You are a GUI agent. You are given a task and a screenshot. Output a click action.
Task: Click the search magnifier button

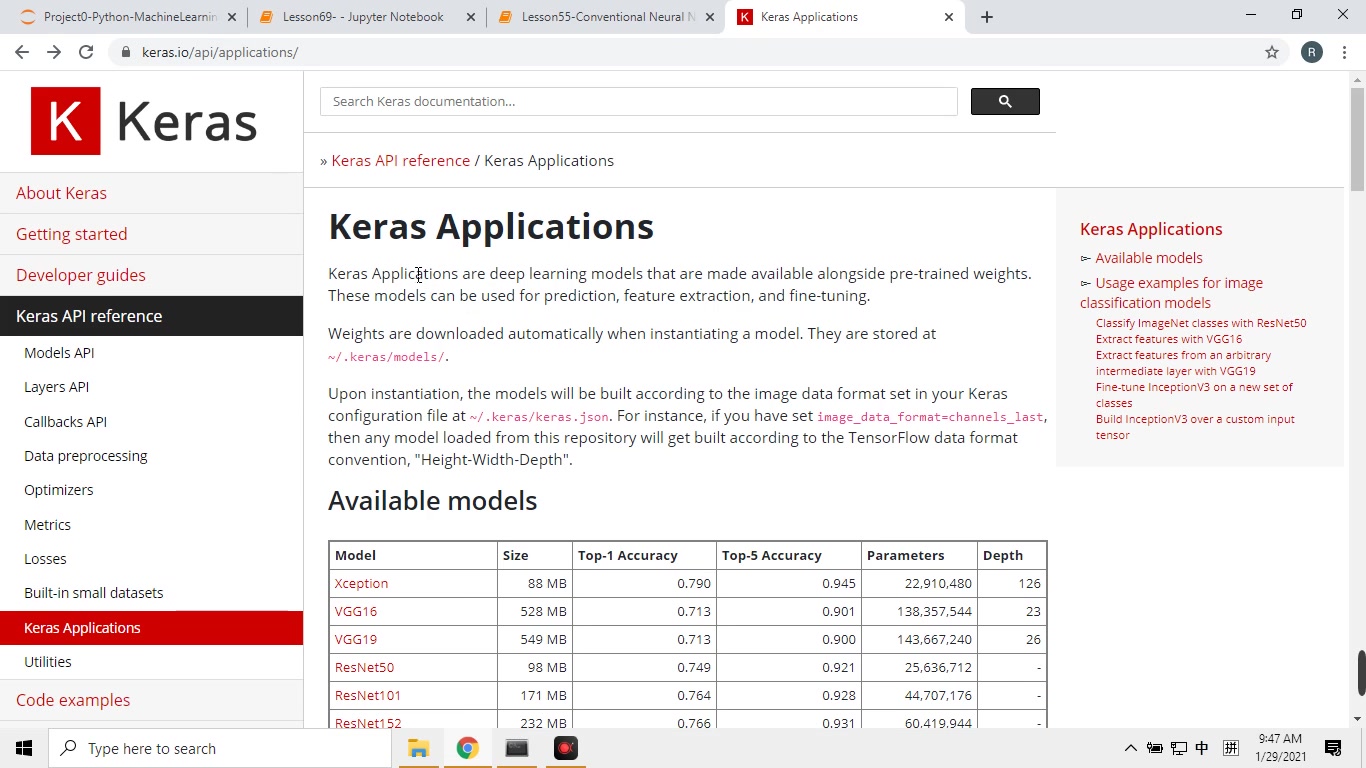[x=1005, y=101]
